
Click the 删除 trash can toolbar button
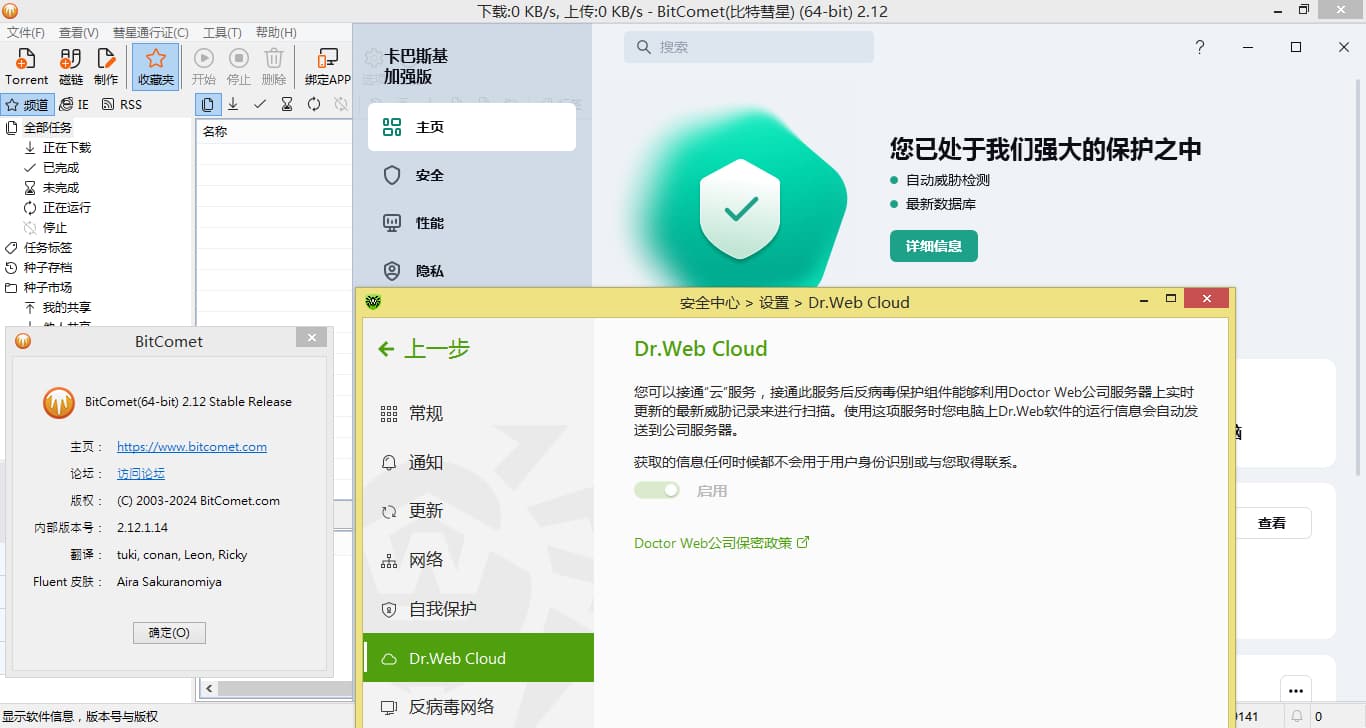point(274,67)
